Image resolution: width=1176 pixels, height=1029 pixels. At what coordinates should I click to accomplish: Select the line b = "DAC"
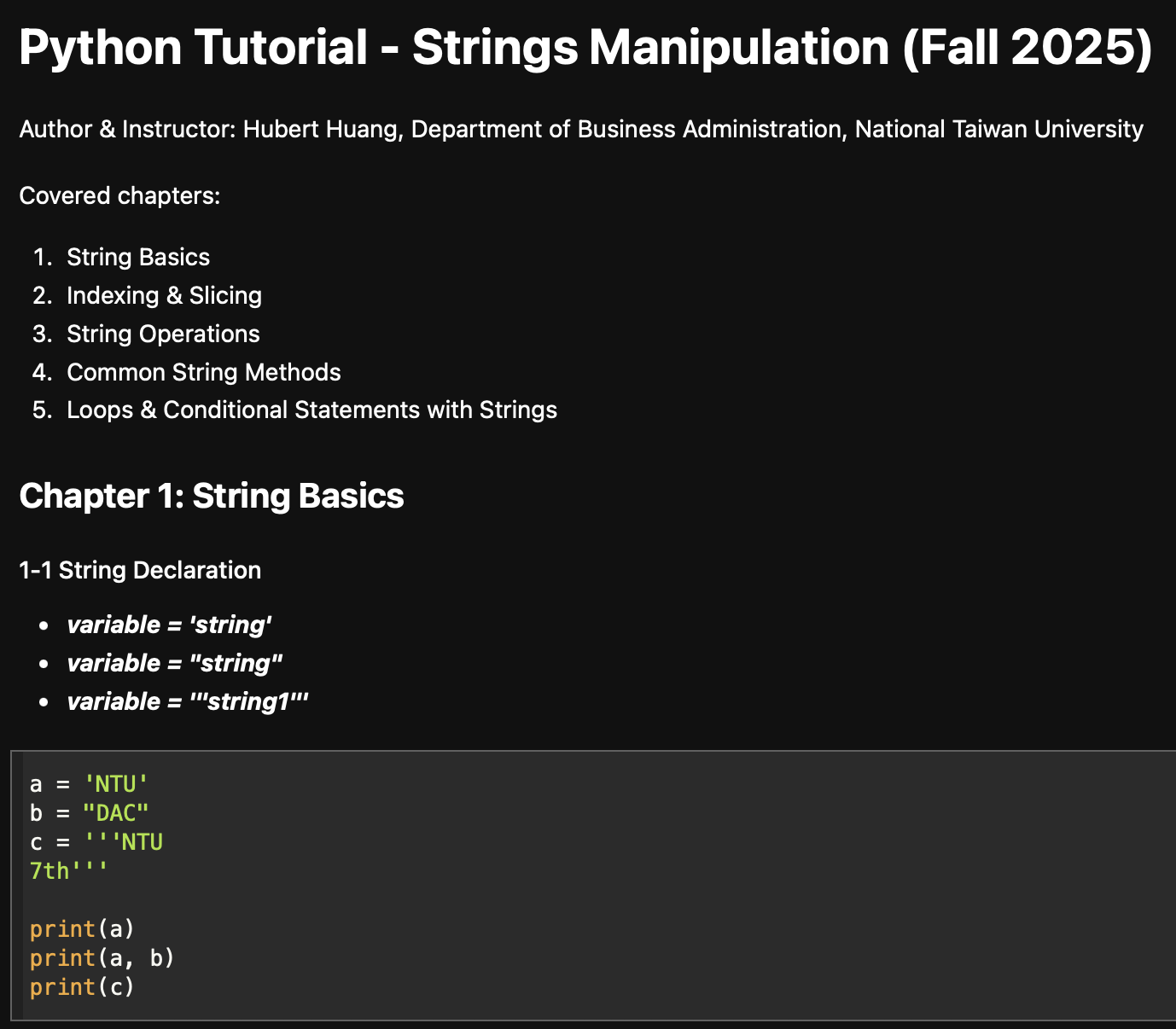click(89, 813)
